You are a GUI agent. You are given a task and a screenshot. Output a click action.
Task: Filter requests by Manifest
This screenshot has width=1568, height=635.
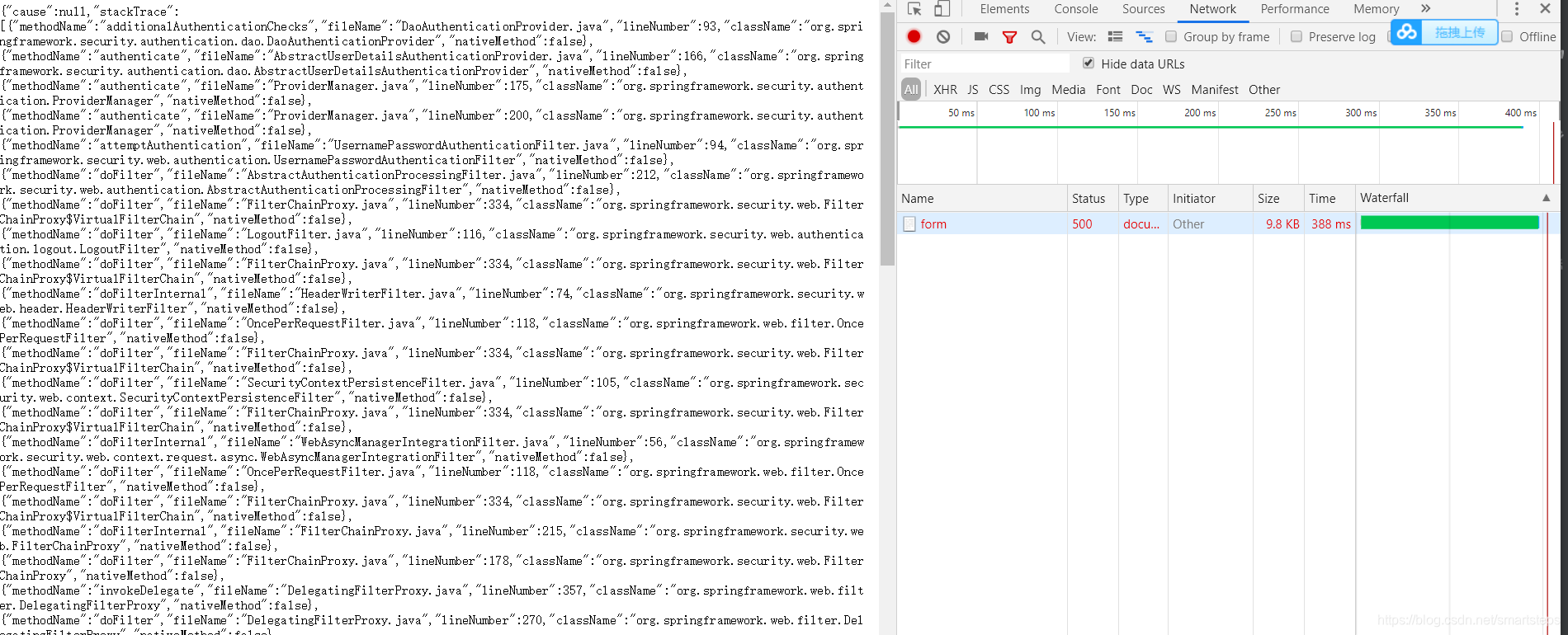coord(1215,90)
